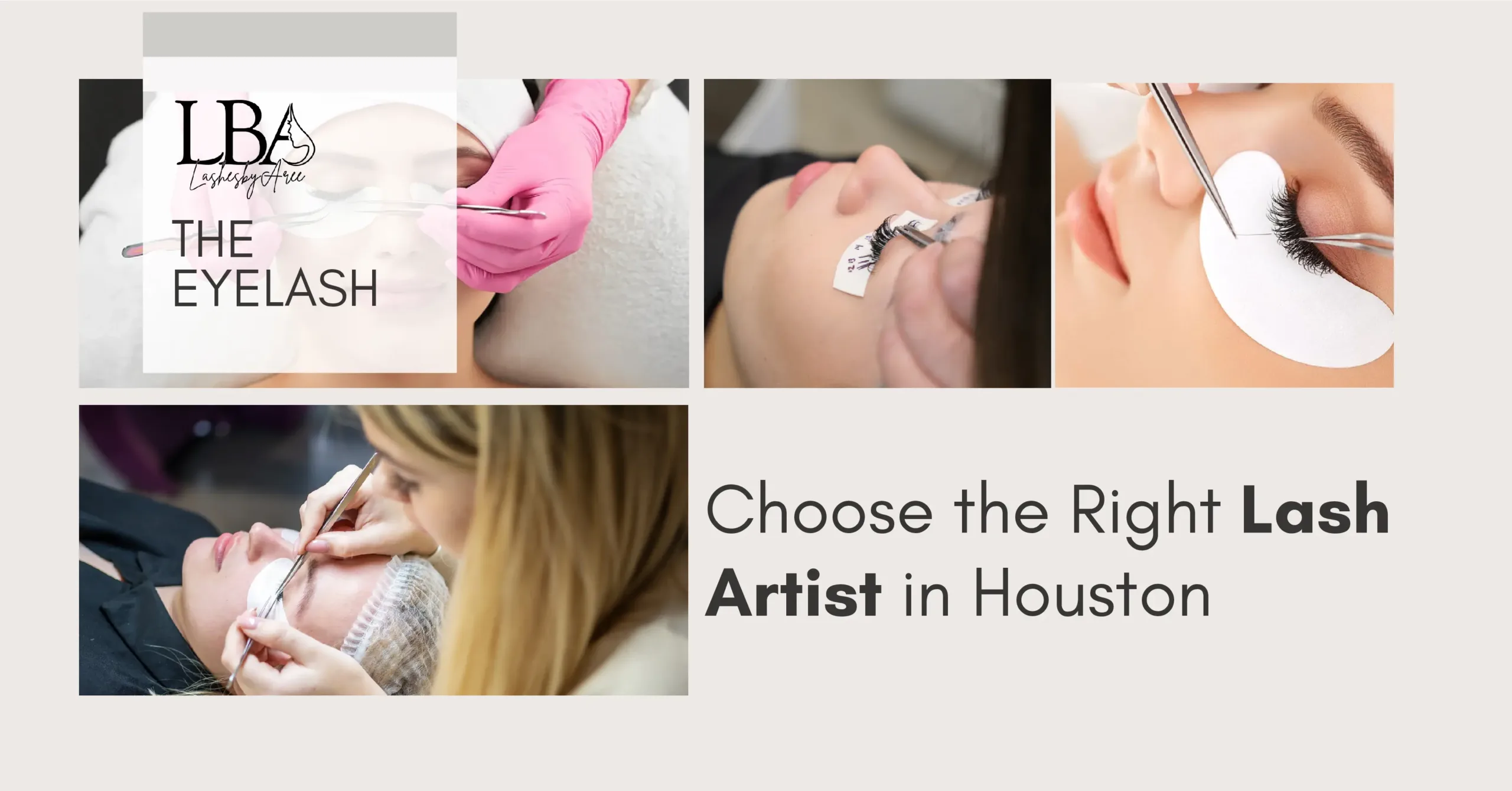Click the gray bar atop the white panel

tap(299, 34)
